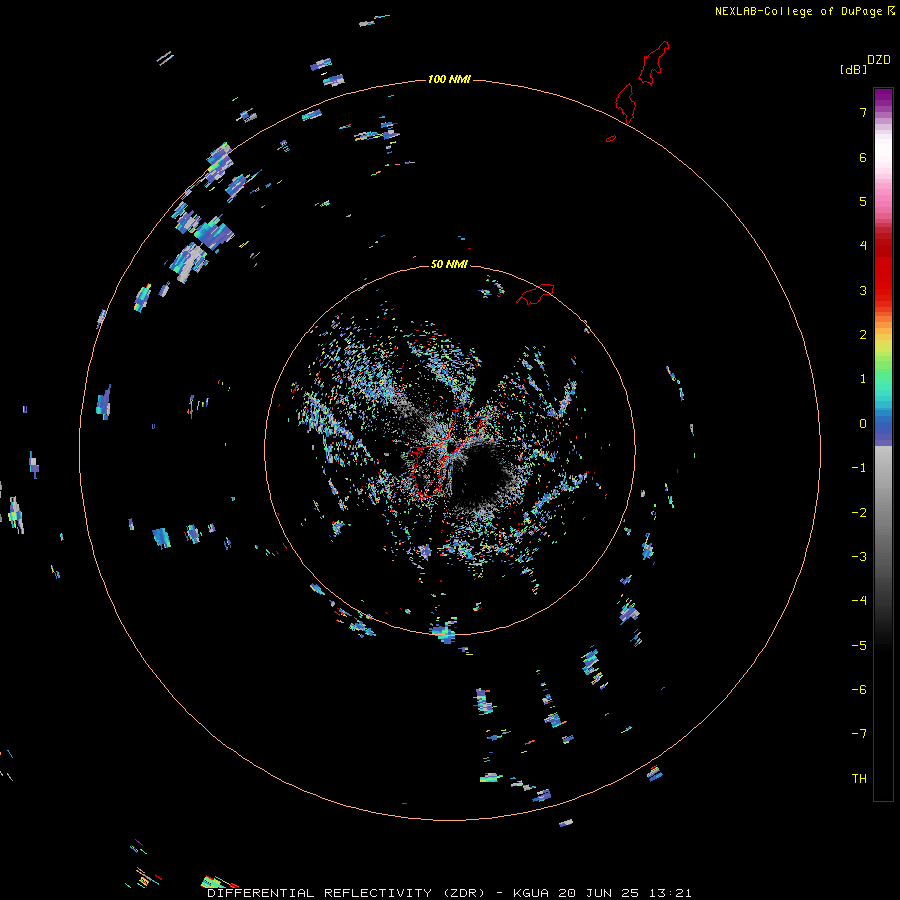Click the -4 dB scale value
The width and height of the screenshot is (900, 900).
[859, 601]
